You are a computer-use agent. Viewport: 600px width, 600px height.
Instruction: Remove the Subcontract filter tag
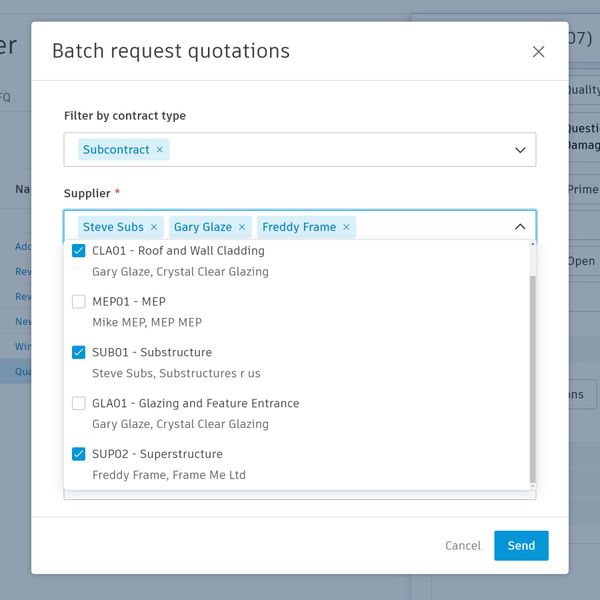tap(159, 150)
